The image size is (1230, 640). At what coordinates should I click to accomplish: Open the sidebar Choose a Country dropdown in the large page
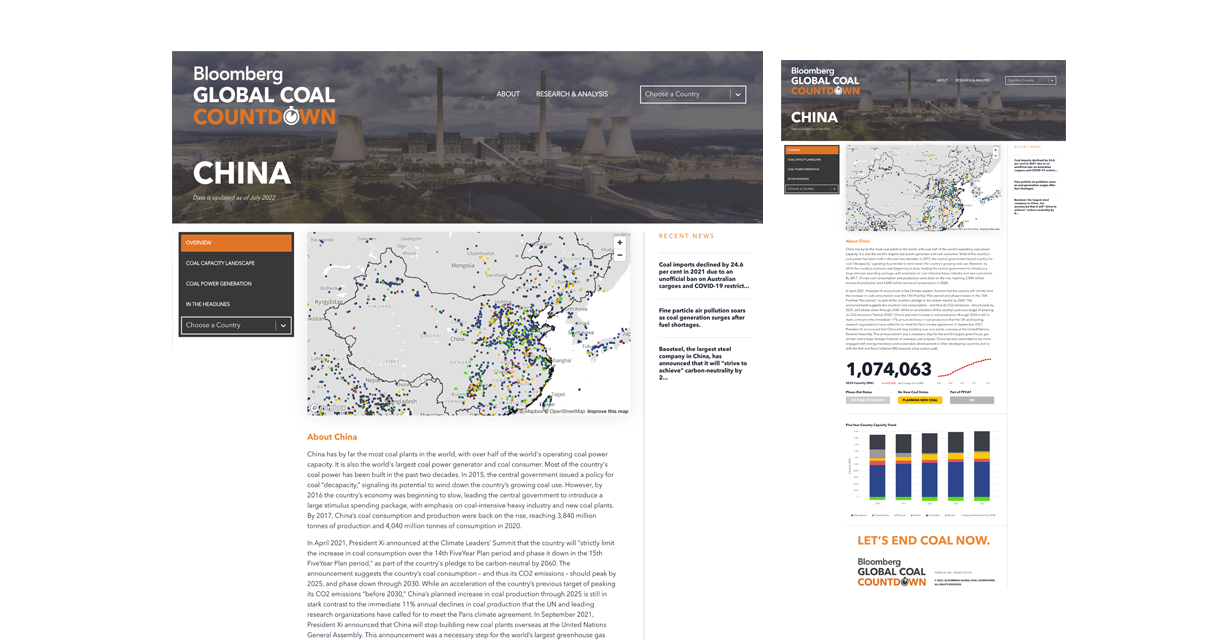236,325
